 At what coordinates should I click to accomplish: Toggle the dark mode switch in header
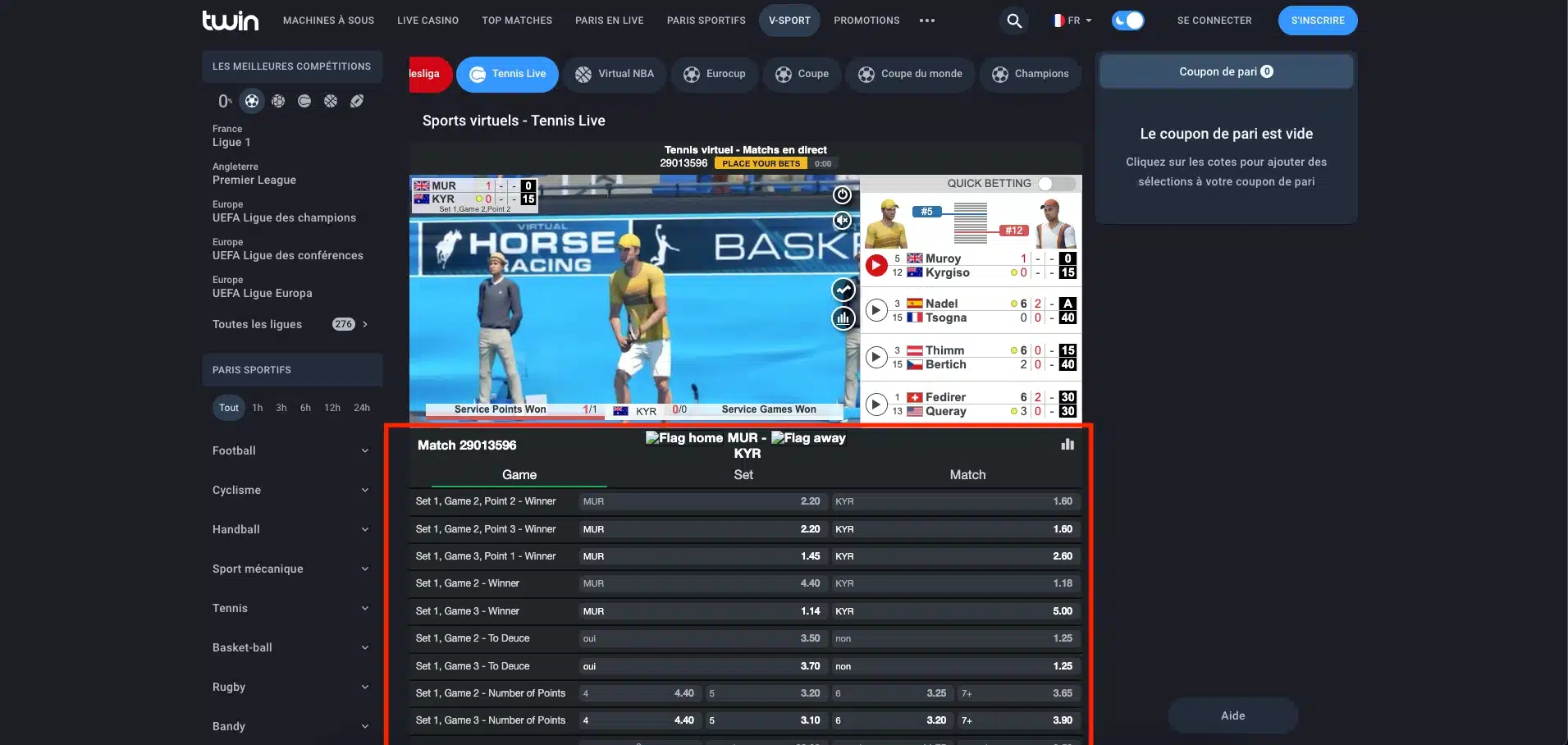click(1128, 21)
